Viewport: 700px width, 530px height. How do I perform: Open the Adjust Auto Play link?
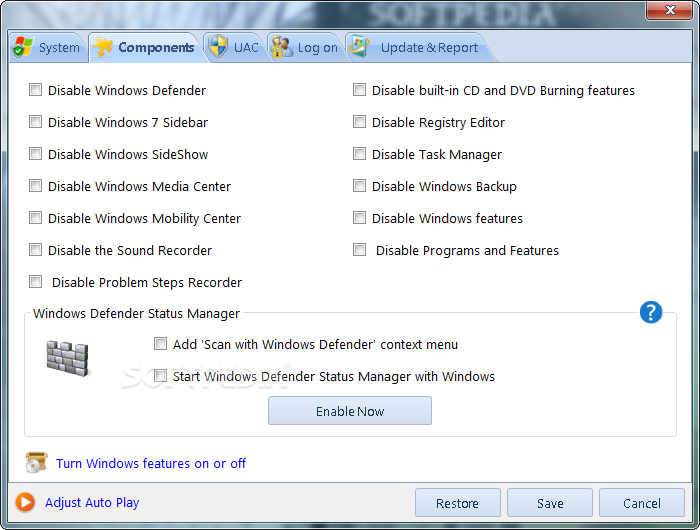(92, 503)
